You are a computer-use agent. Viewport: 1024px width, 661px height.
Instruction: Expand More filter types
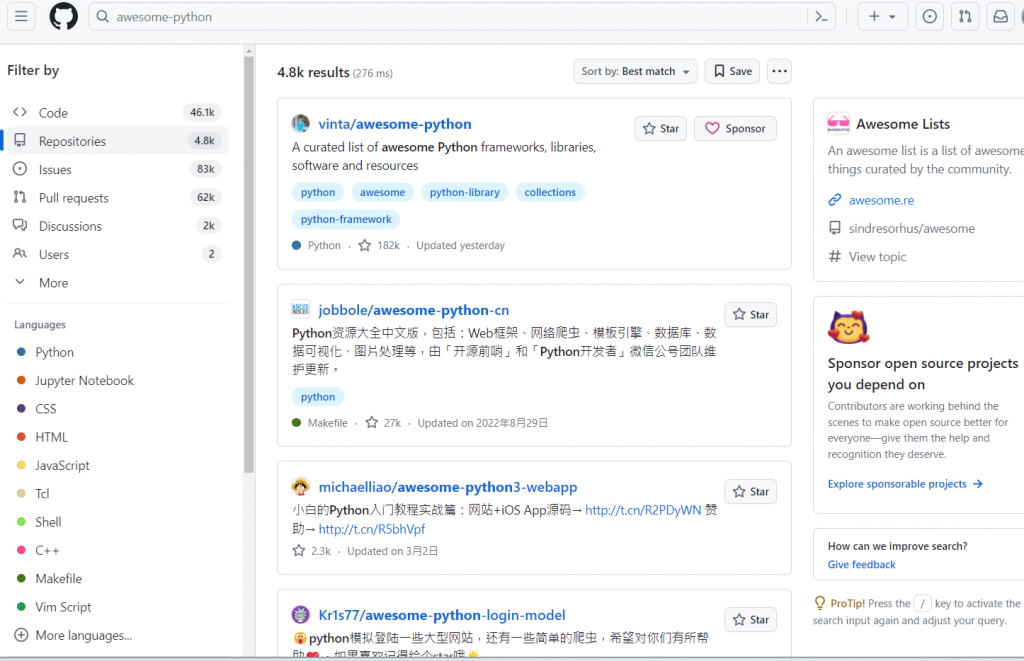pyautogui.click(x=118, y=283)
